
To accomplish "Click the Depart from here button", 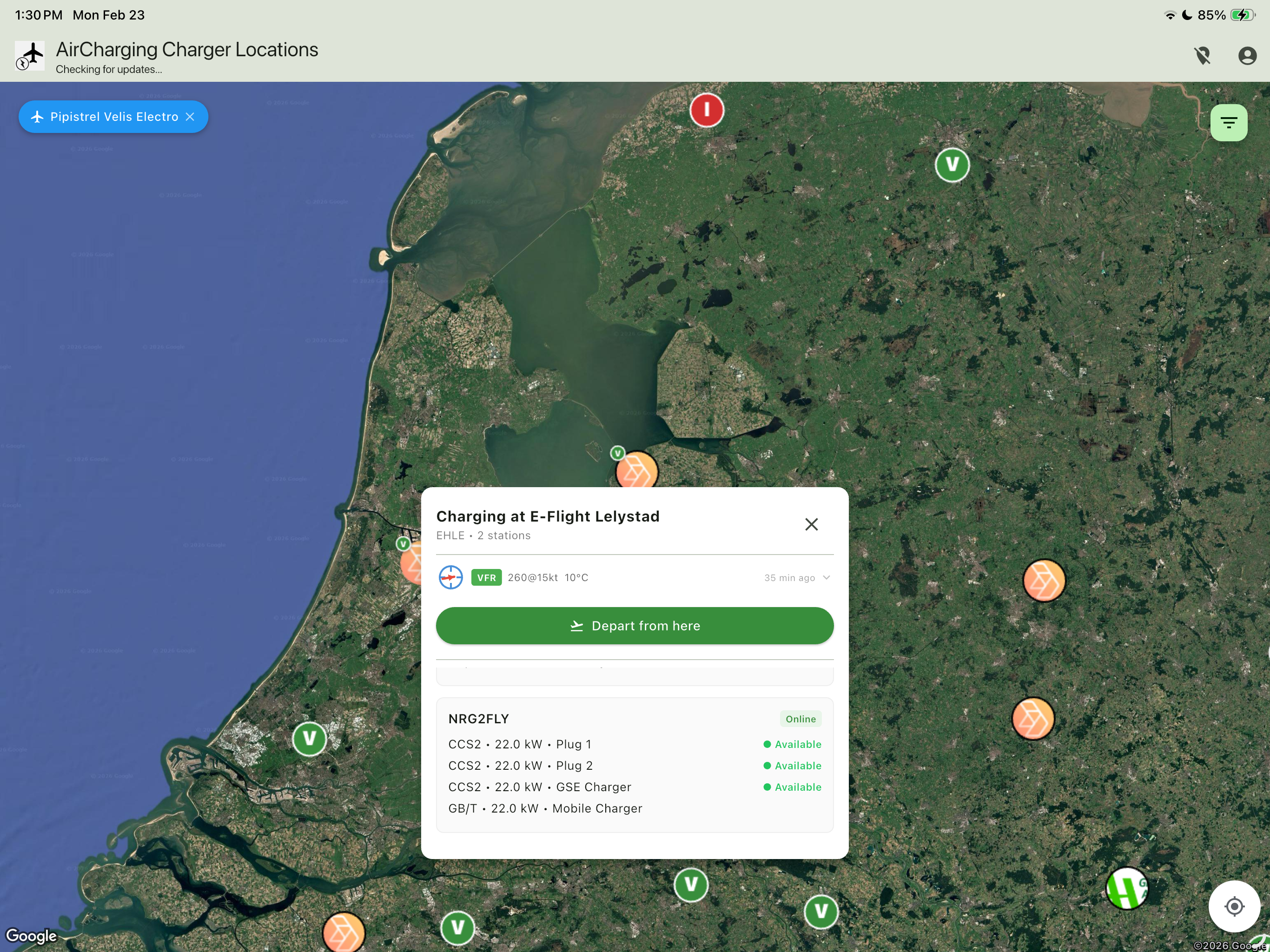I will pyautogui.click(x=635, y=625).
